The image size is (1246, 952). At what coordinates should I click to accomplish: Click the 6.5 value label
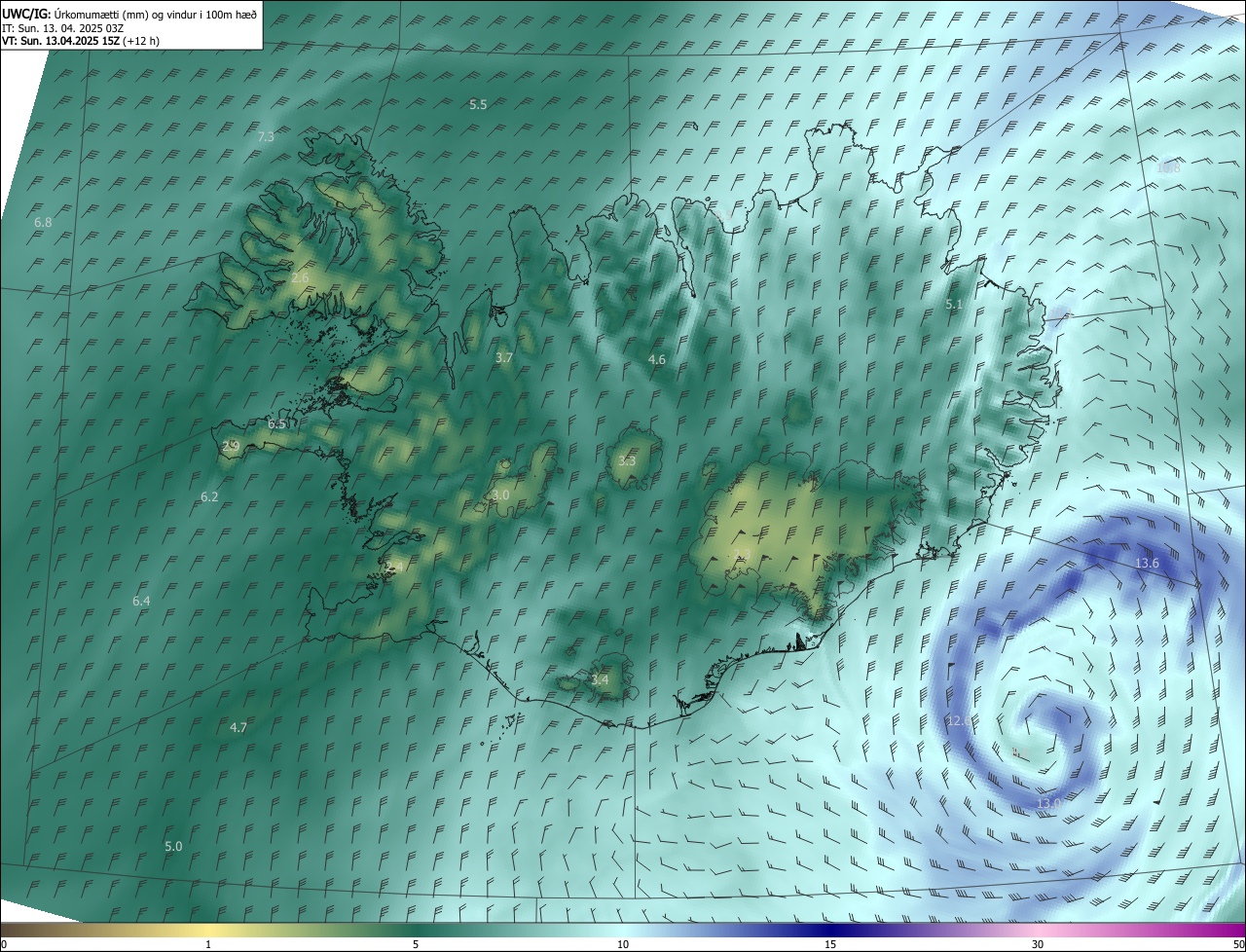pos(277,424)
